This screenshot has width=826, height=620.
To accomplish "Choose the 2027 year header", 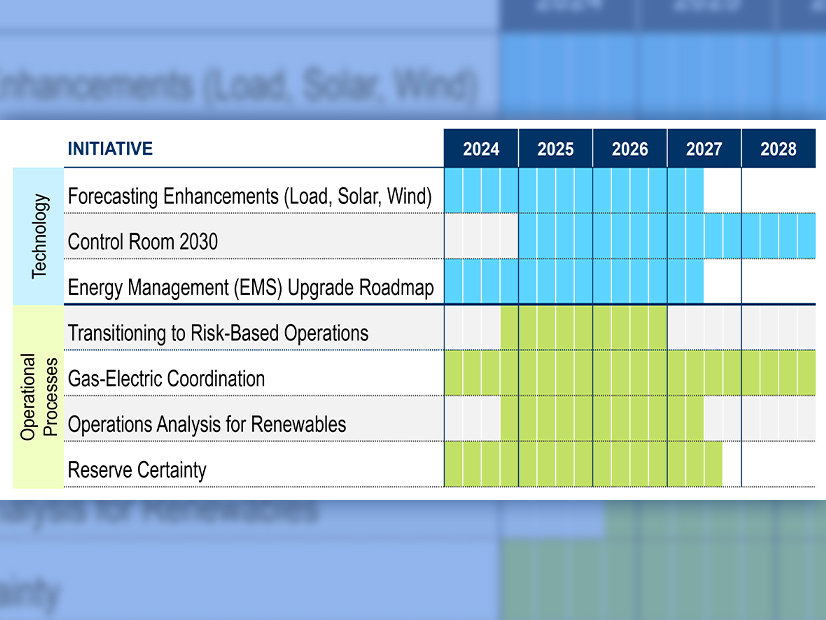I will coord(704,149).
